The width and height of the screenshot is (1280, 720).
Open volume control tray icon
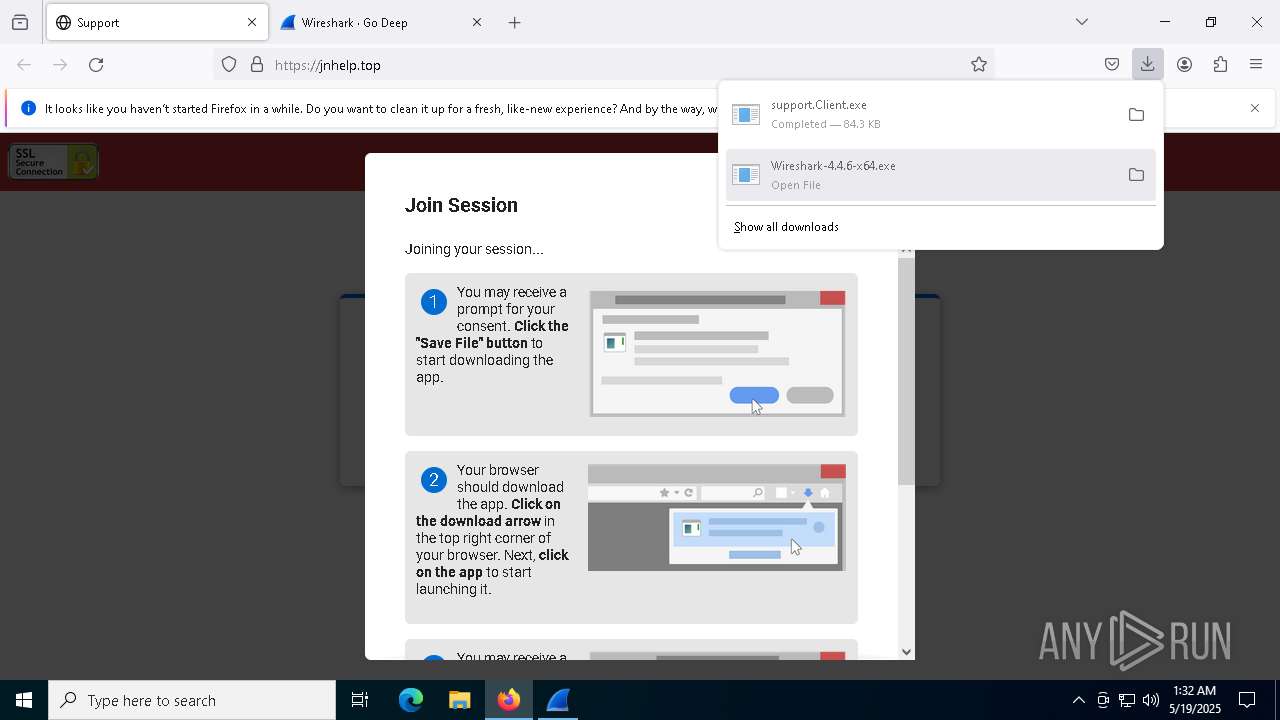[1151, 700]
